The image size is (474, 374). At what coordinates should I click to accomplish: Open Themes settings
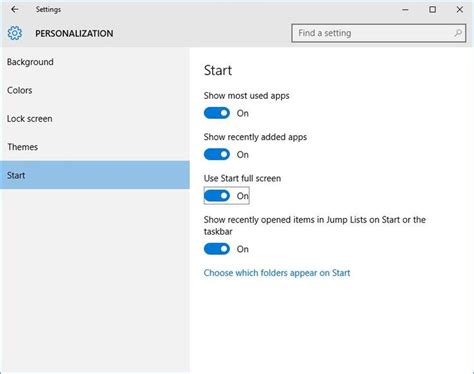click(95, 147)
